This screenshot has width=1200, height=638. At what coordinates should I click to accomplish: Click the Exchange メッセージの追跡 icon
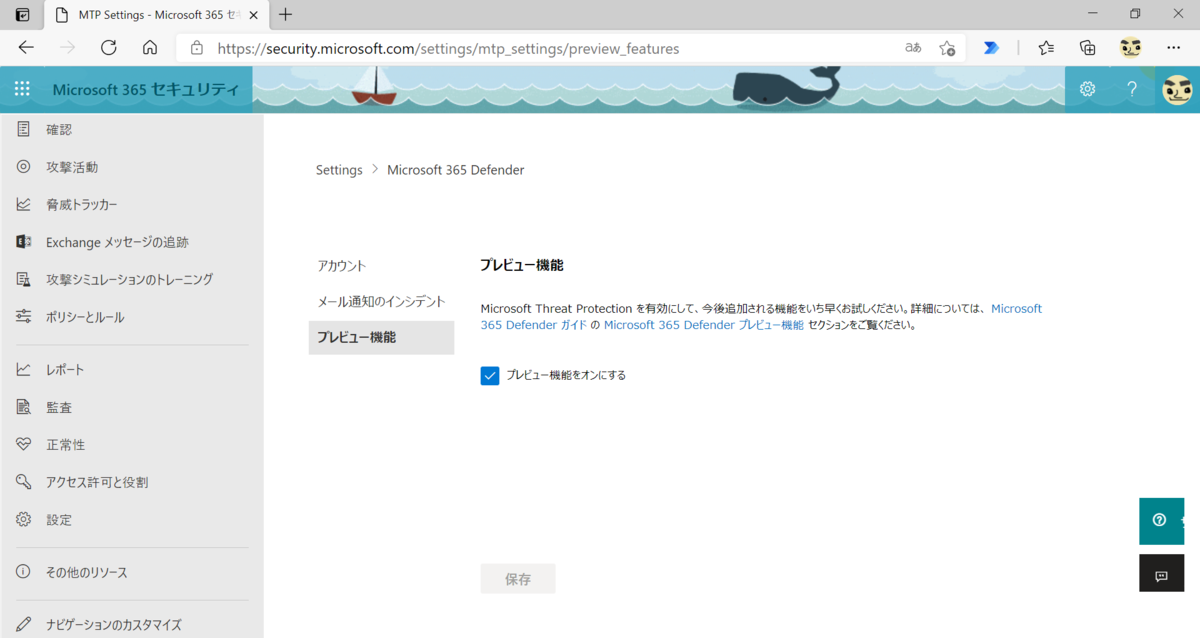tap(24, 242)
